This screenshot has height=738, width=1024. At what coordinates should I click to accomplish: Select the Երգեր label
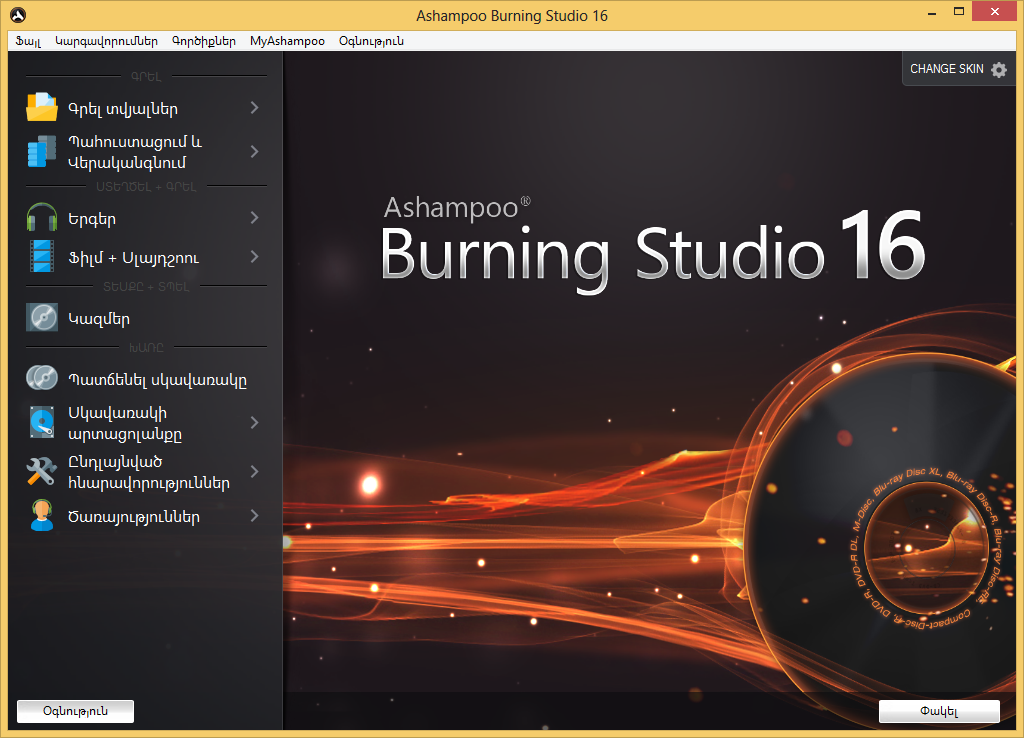point(92,219)
